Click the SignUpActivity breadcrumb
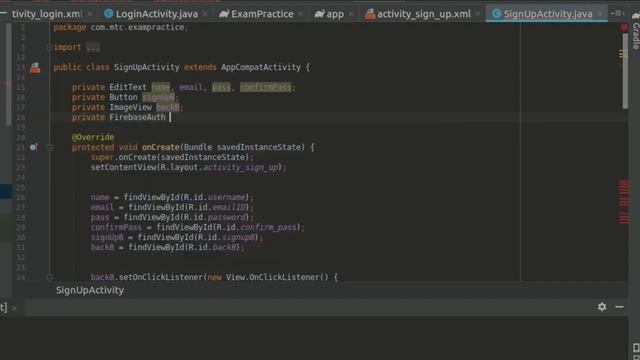This screenshot has width=640, height=360. 90,290
